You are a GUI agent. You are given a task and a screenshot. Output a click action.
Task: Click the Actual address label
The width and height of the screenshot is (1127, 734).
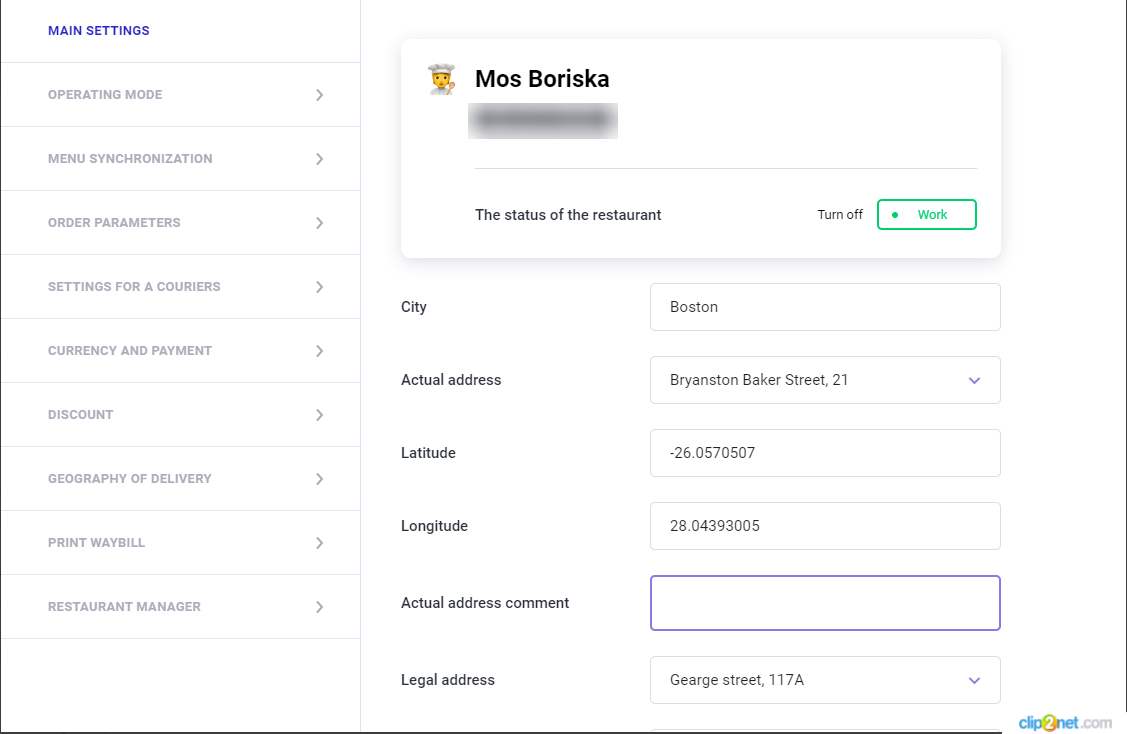tap(451, 380)
